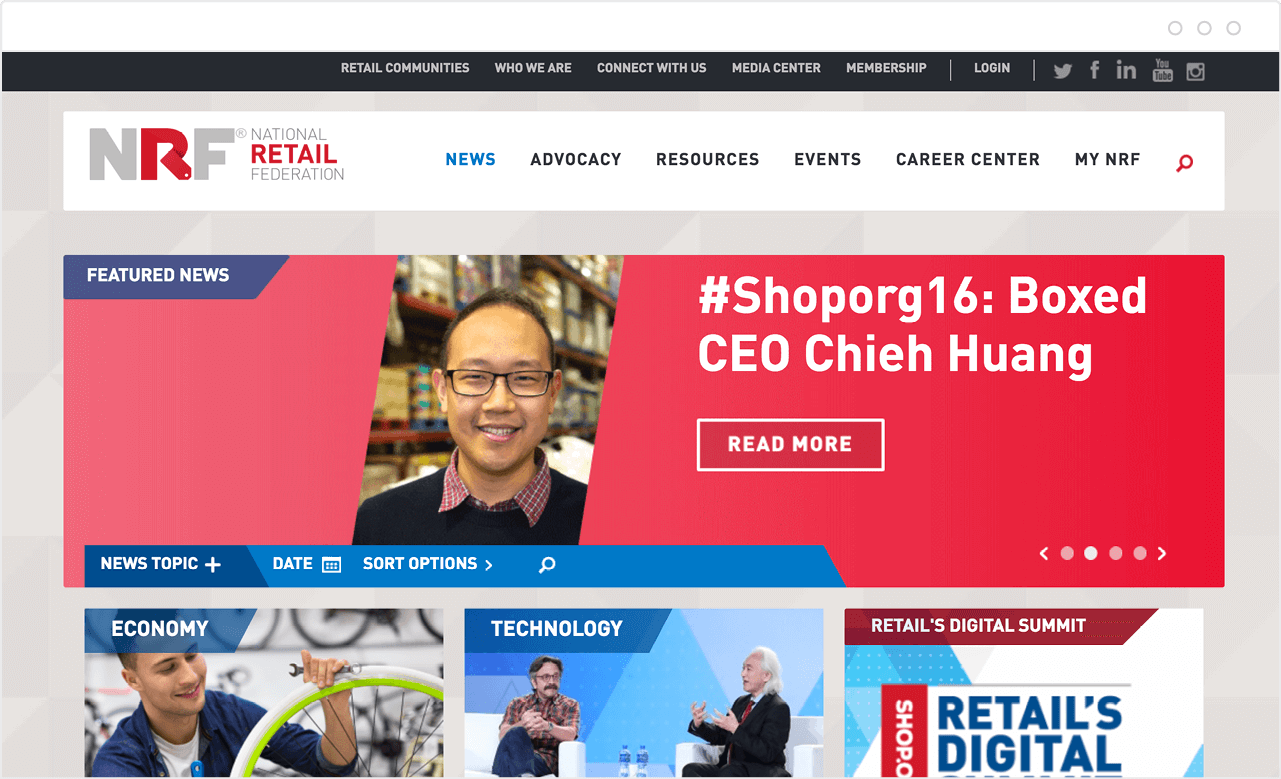Open the Facebook icon in top bar
The image size is (1281, 779).
(1095, 69)
